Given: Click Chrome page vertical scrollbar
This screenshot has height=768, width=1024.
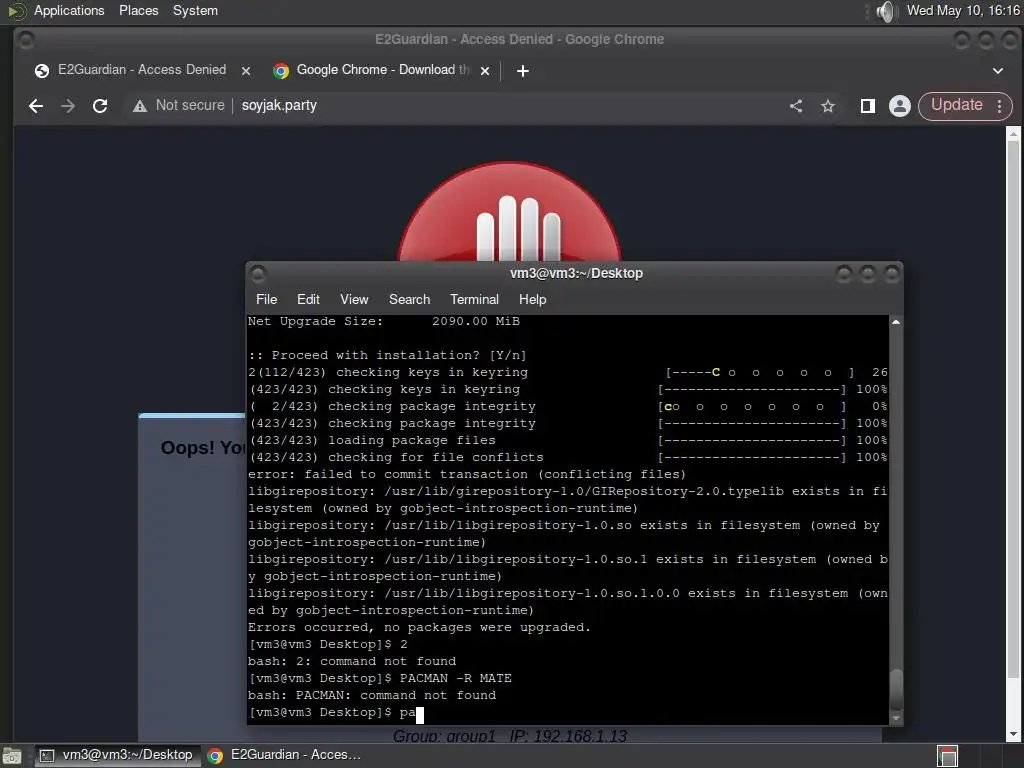Looking at the screenshot, I should (1013, 408).
